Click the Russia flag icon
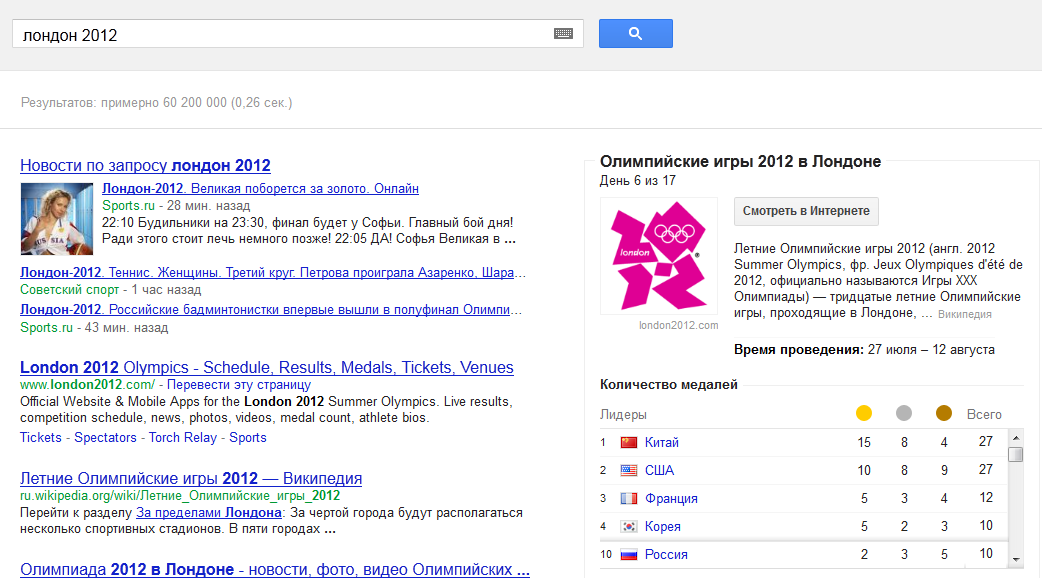Image resolution: width=1042 pixels, height=578 pixels. (x=629, y=554)
